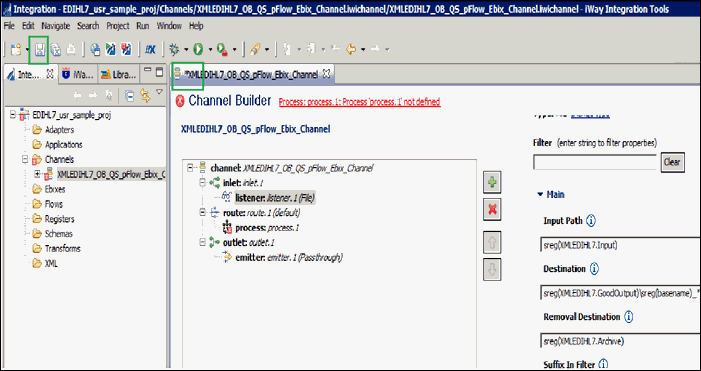Click the 'process.1 not defined' error link

tap(359, 102)
